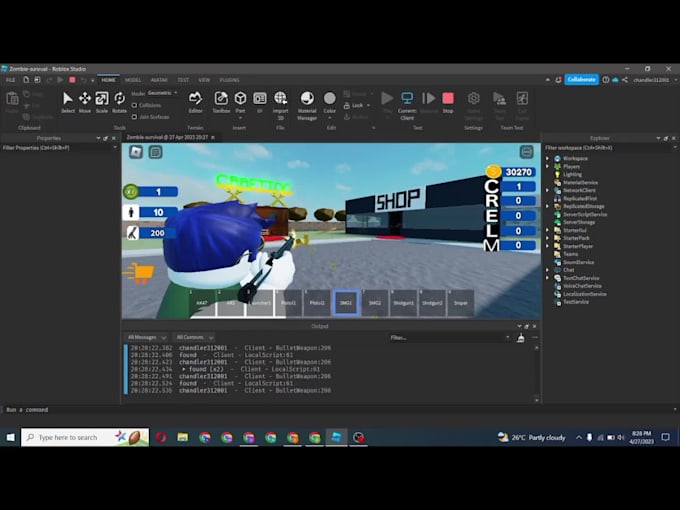The image size is (680, 510).
Task: Expand ReplicatedStorage in Explorer
Action: [x=547, y=206]
